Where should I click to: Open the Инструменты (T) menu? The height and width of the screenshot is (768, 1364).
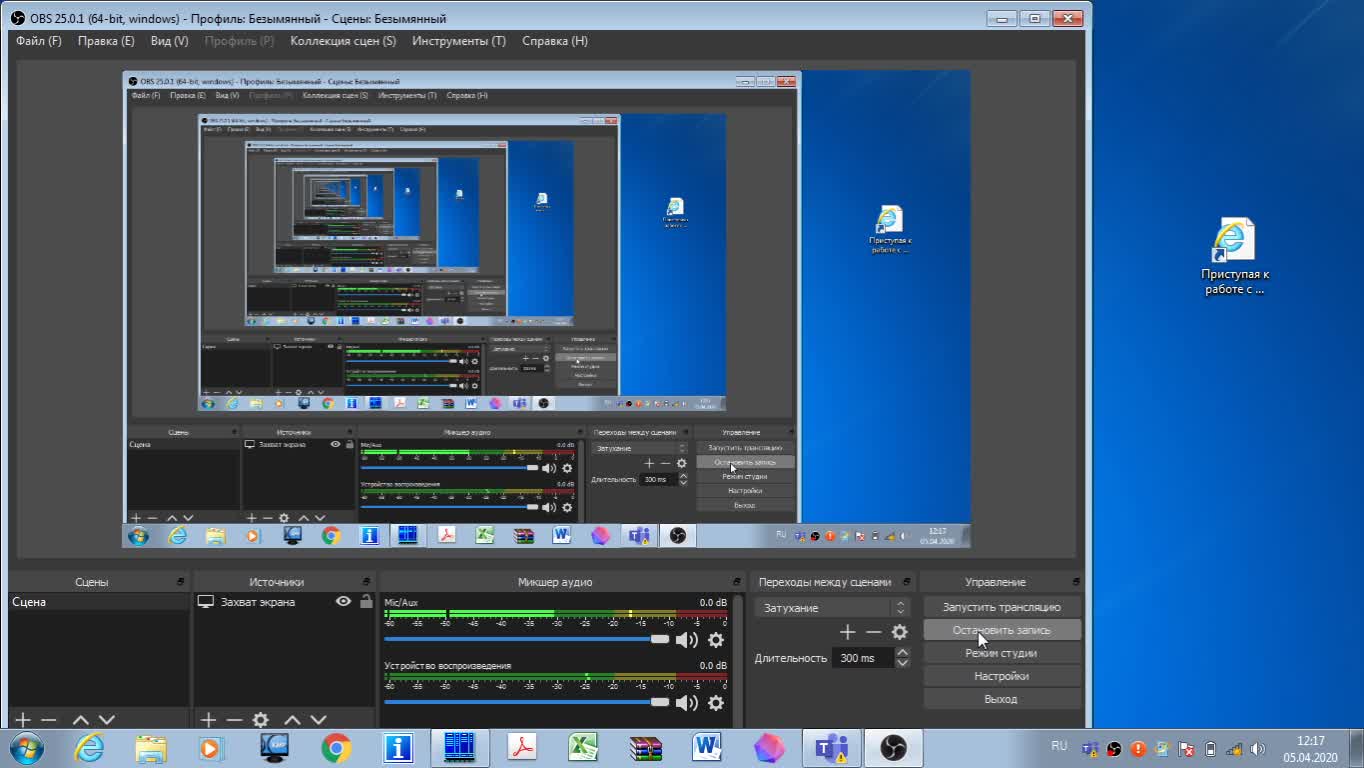click(459, 41)
